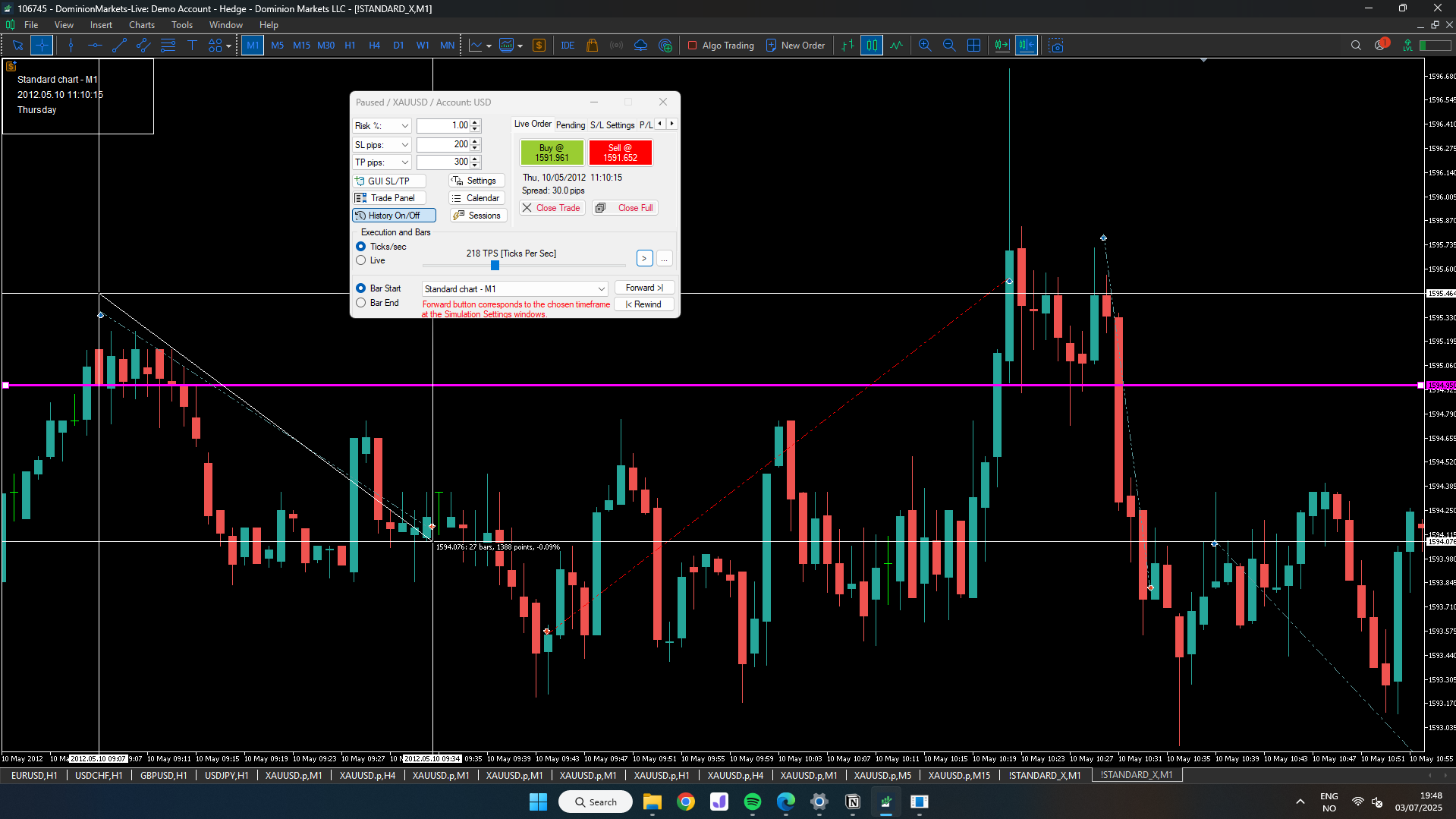Open the Tools menu

click(182, 25)
